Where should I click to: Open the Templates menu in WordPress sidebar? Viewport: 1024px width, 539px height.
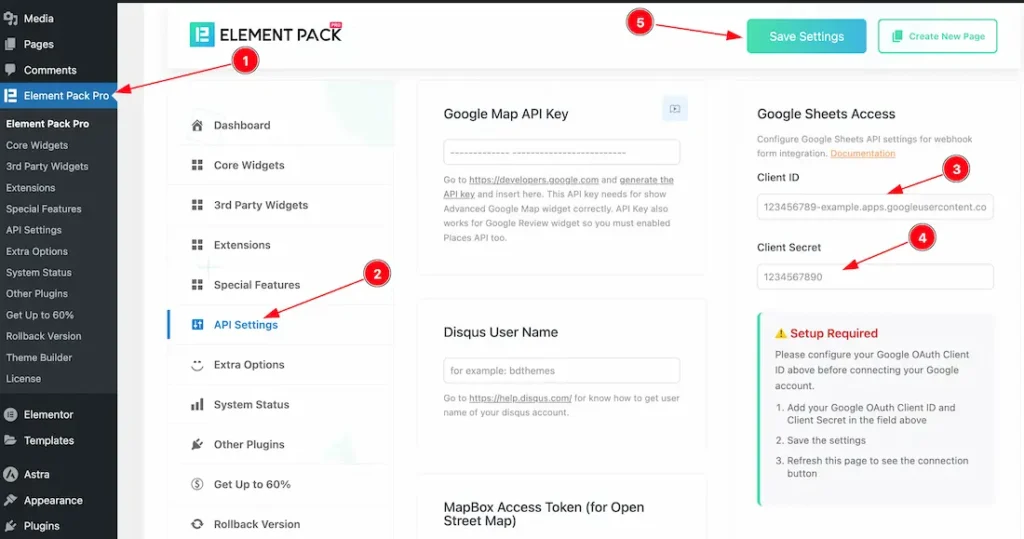(x=49, y=440)
